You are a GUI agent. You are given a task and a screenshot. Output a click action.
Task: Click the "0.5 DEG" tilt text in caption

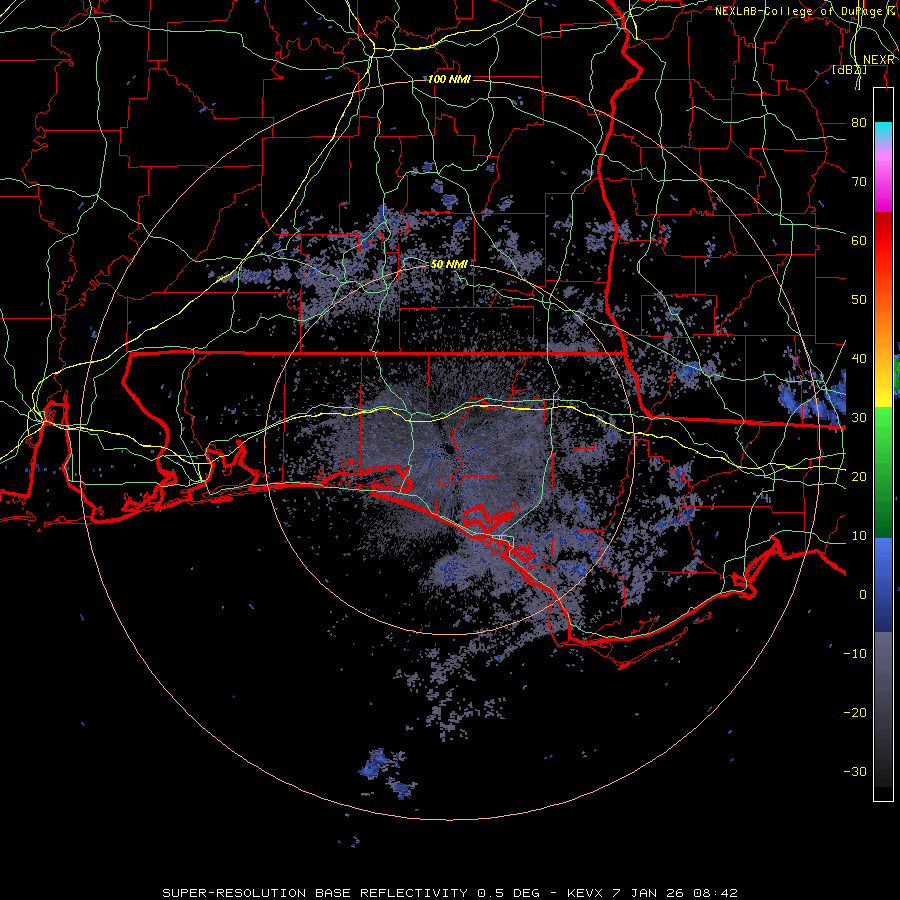[509, 893]
